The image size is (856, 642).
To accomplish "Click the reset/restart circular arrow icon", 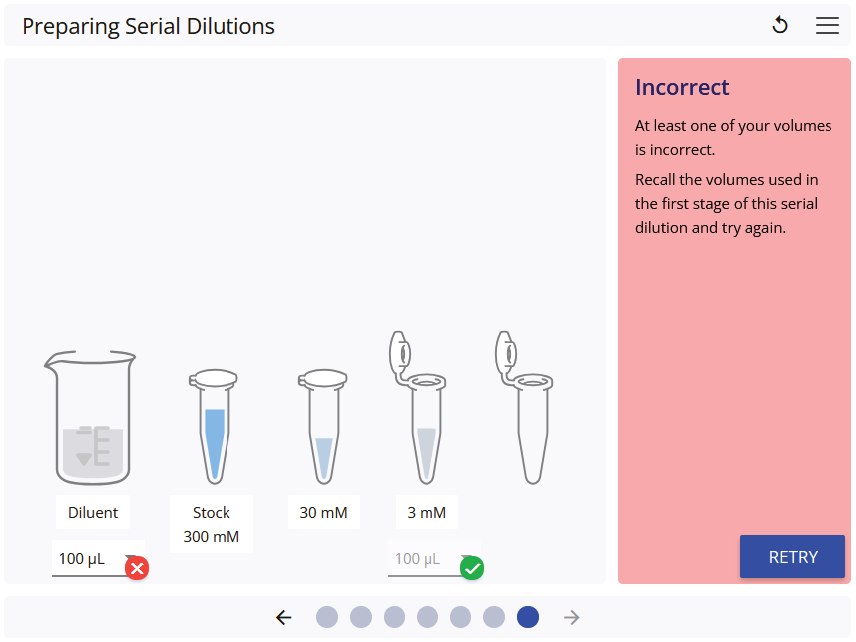I will pos(780,25).
